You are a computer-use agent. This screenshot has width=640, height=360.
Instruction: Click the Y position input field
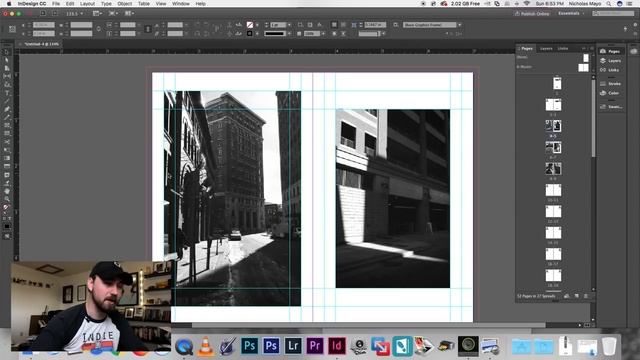44,33
